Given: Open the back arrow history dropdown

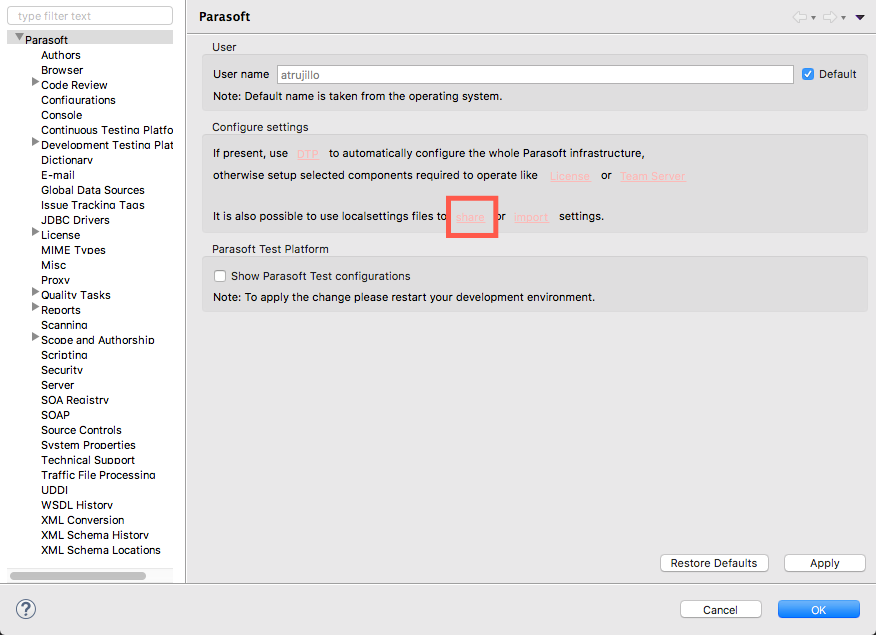Looking at the screenshot, I should coord(813,18).
